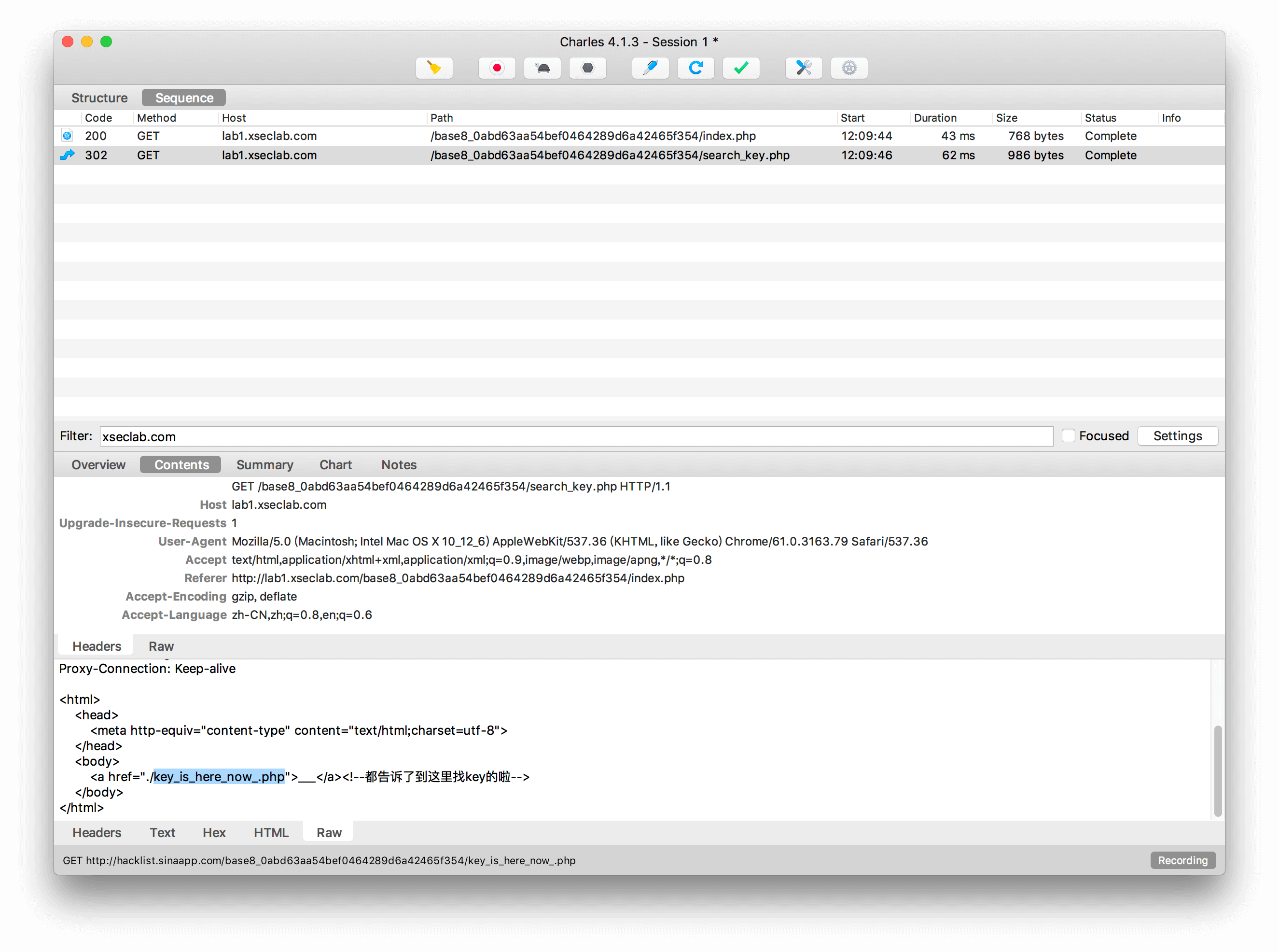Open the Summary tab
Screen dimensions: 1279x952
click(265, 465)
